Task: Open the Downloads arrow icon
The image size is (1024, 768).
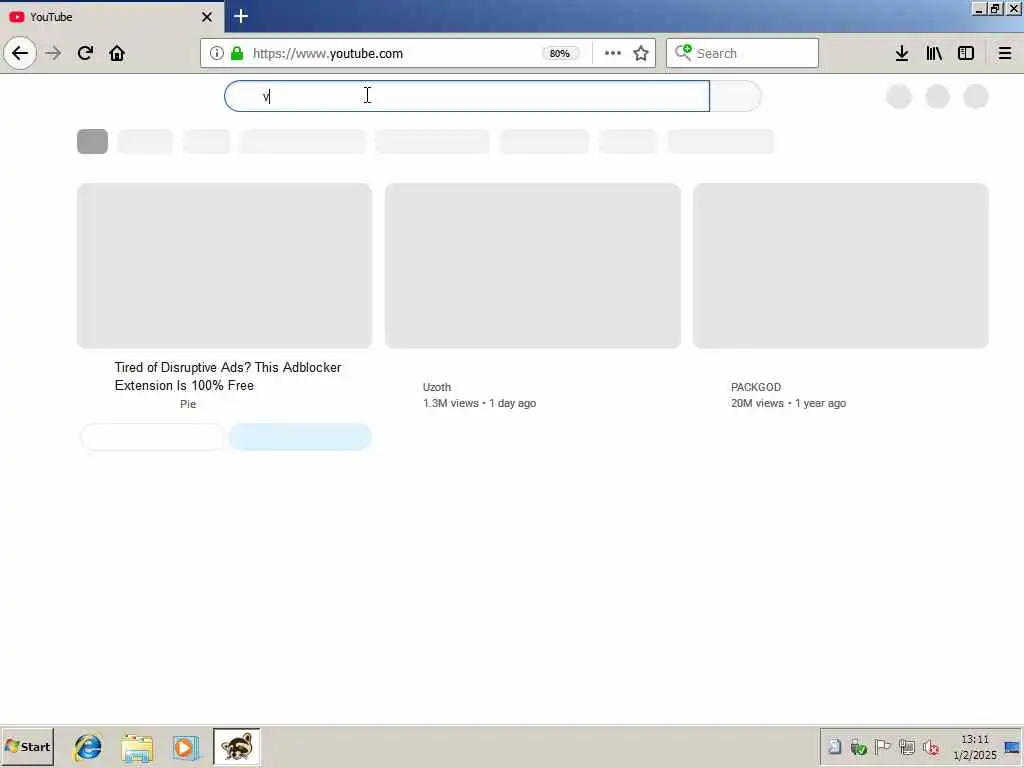Action: tap(902, 53)
